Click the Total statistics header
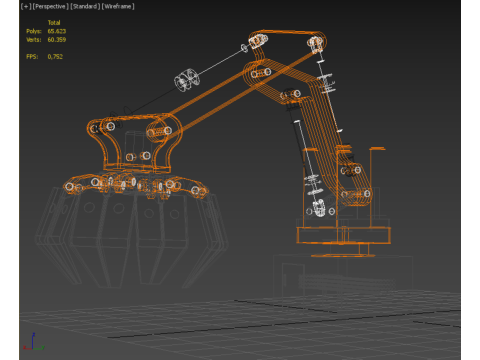 [x=54, y=23]
